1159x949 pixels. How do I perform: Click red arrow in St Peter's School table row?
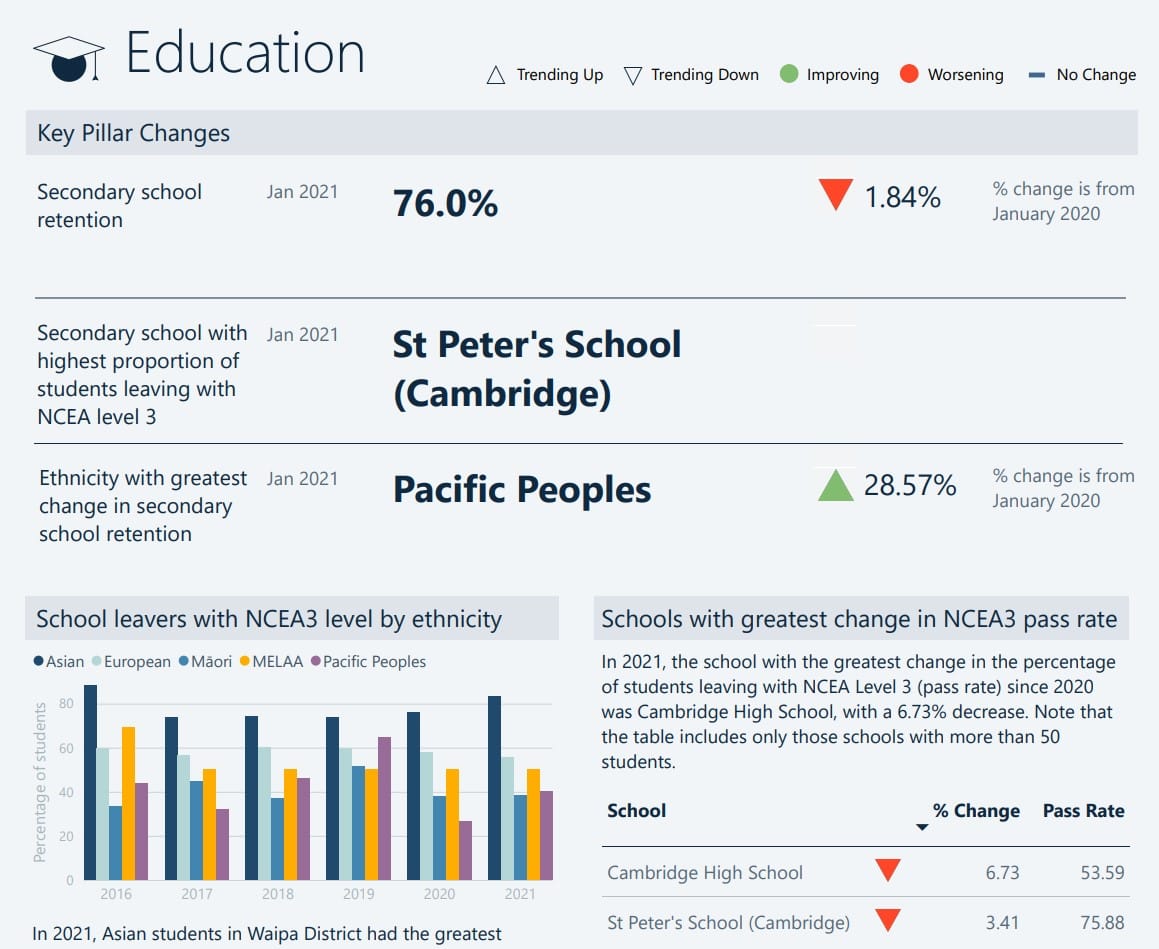click(x=887, y=920)
